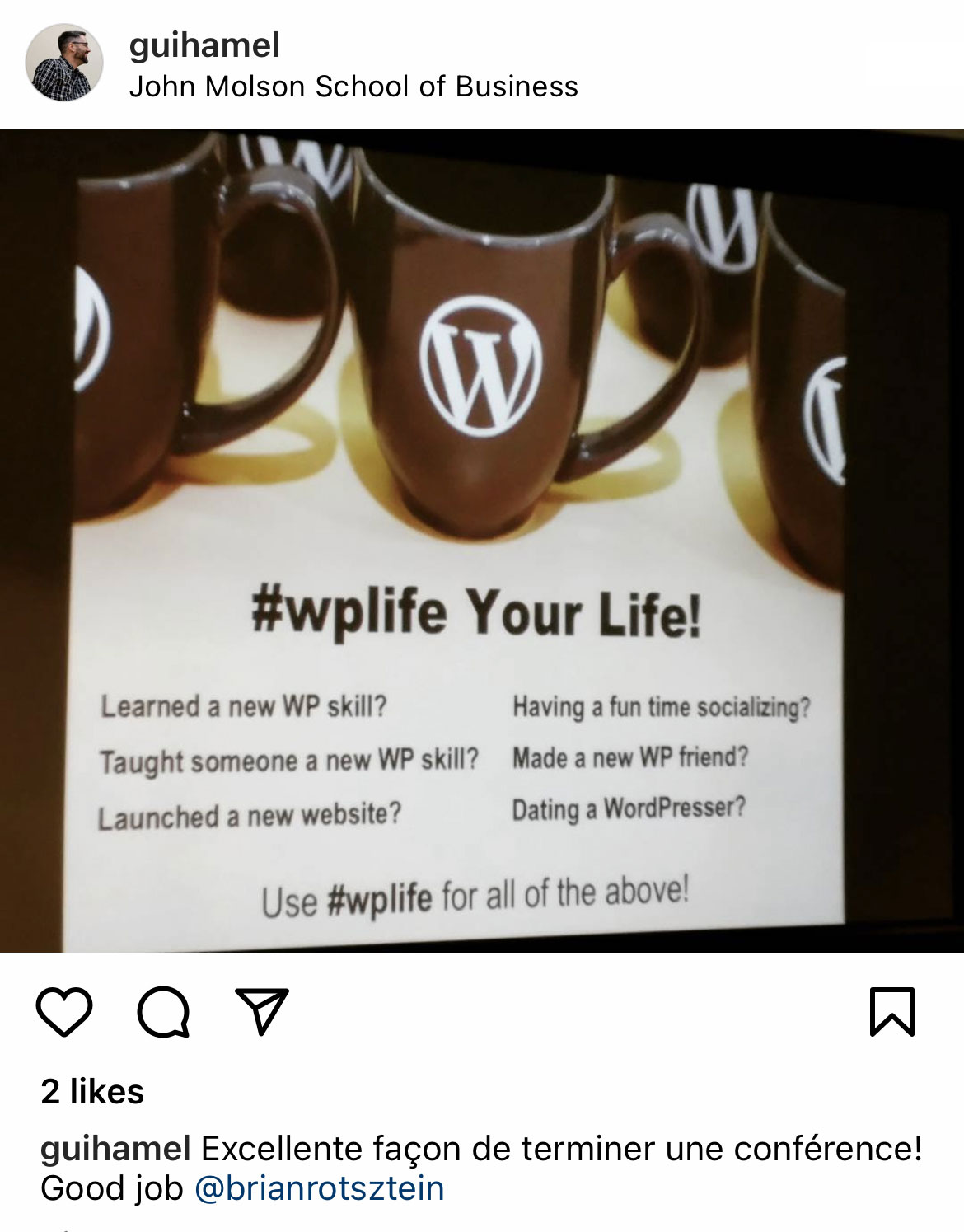Share the post with the paper plane icon

[263, 1010]
